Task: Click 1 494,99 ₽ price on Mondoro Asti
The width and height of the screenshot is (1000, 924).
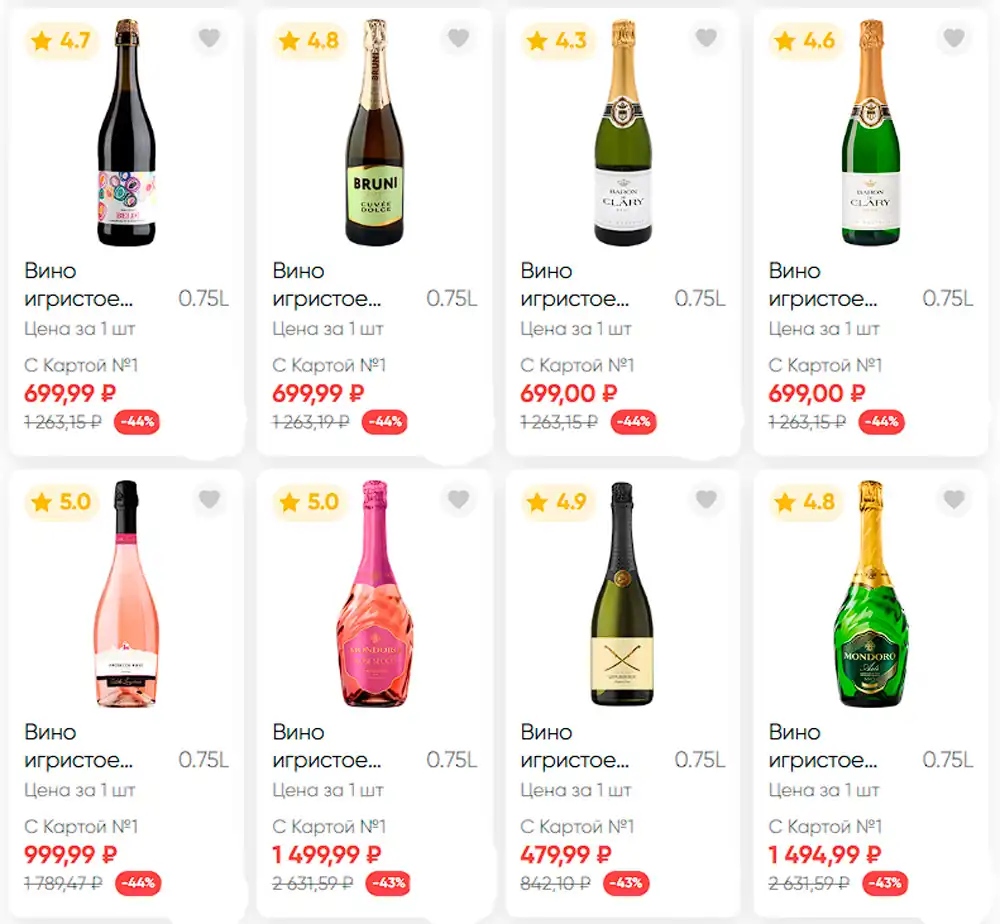Action: 824,855
